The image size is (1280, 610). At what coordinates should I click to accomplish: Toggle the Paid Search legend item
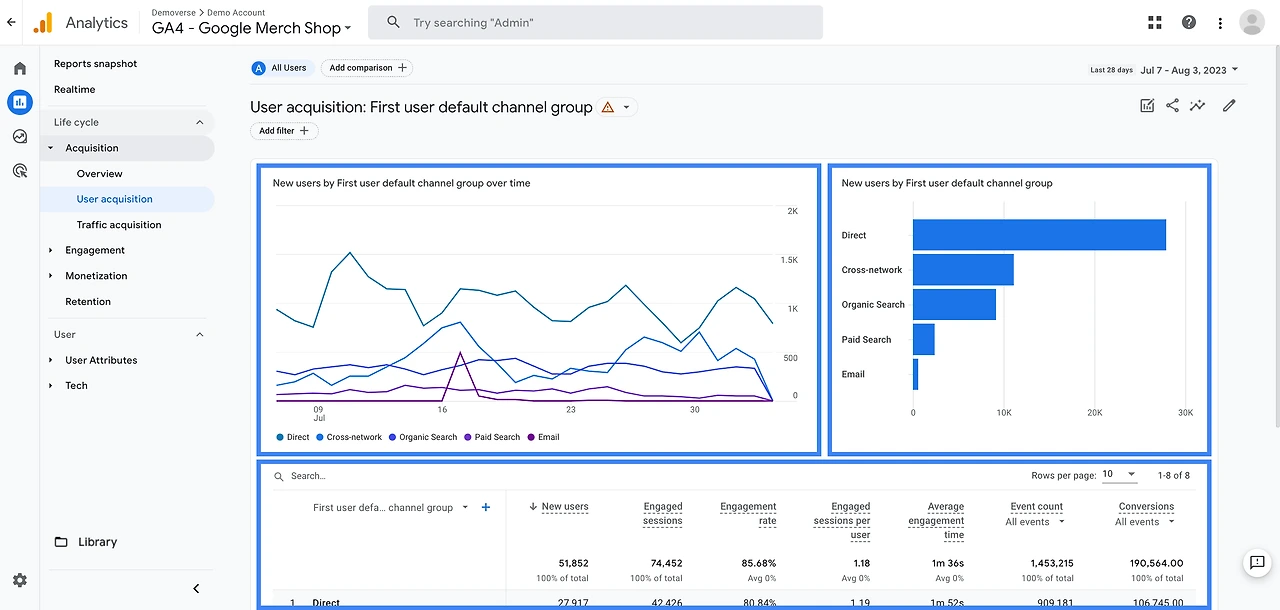point(492,437)
